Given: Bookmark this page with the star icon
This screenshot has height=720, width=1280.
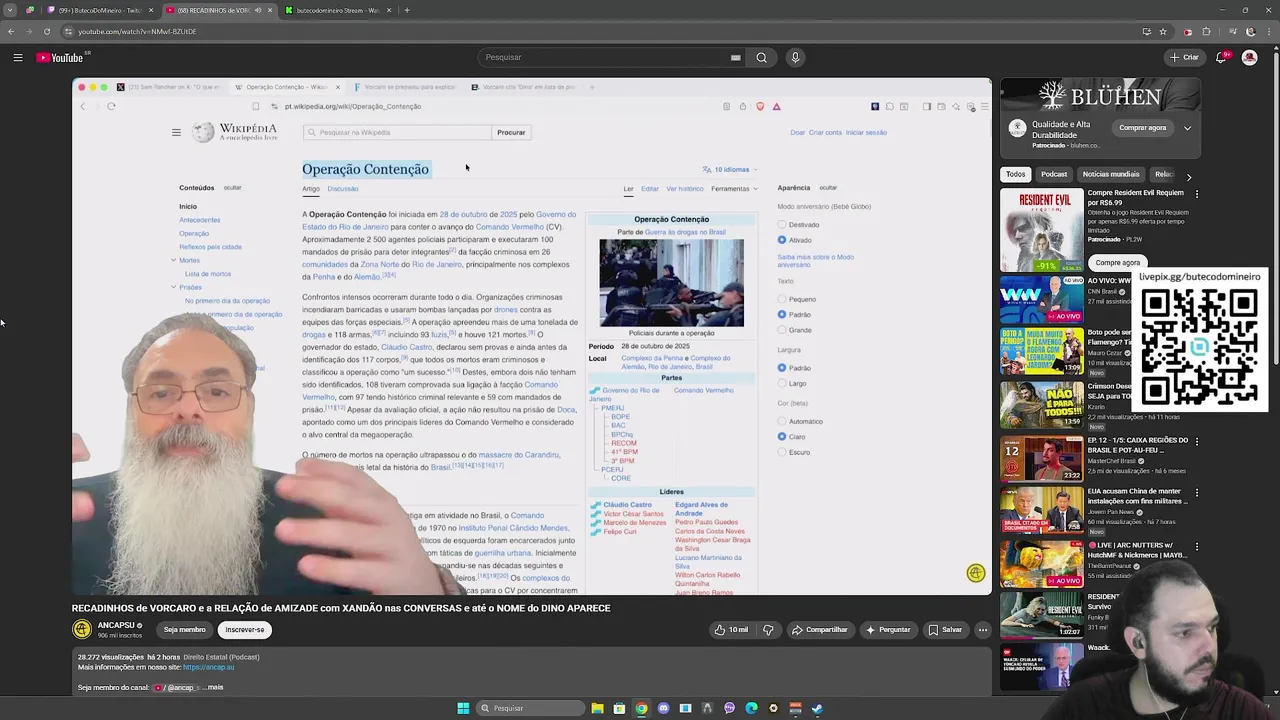Looking at the screenshot, I should pos(1163,31).
